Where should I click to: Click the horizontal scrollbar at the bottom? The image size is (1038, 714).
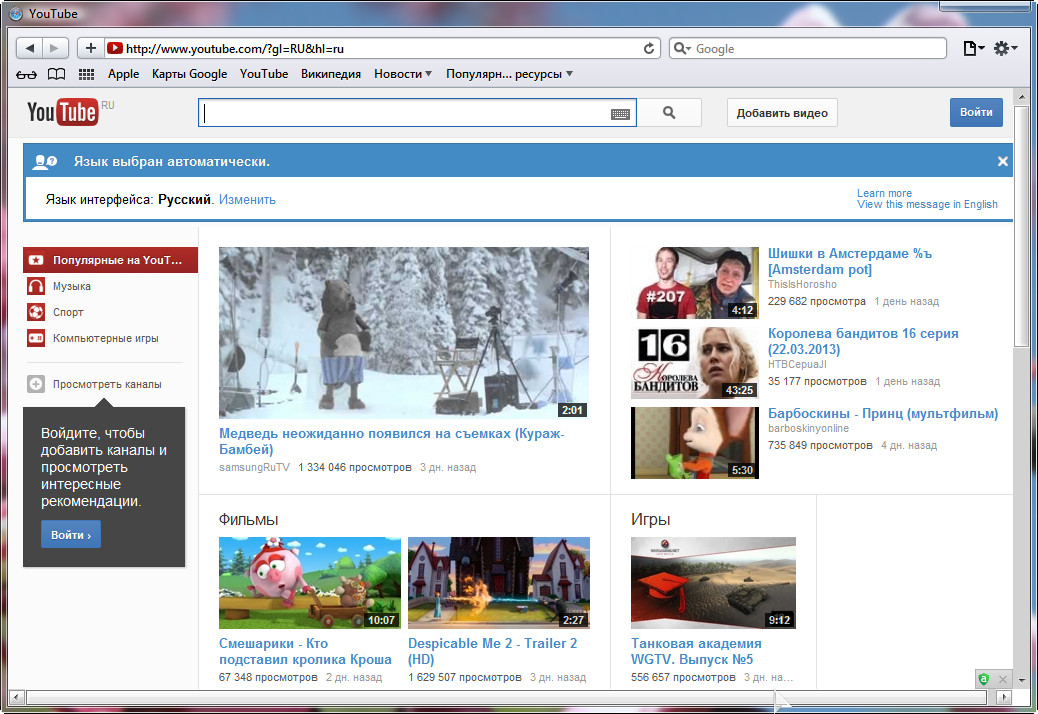pyautogui.click(x=400, y=697)
